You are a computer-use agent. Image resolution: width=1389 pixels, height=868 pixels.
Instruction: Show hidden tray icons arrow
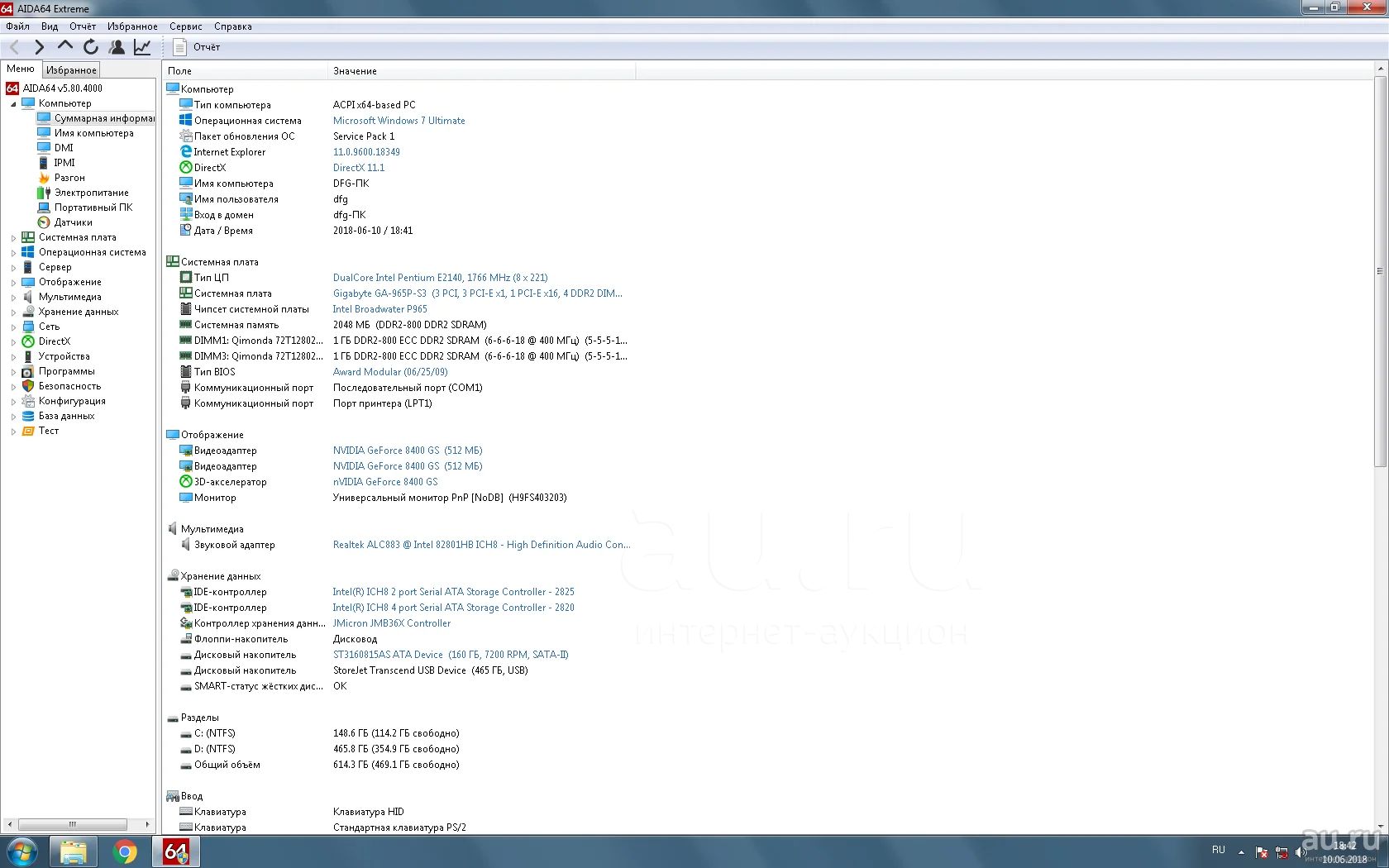(x=1241, y=851)
